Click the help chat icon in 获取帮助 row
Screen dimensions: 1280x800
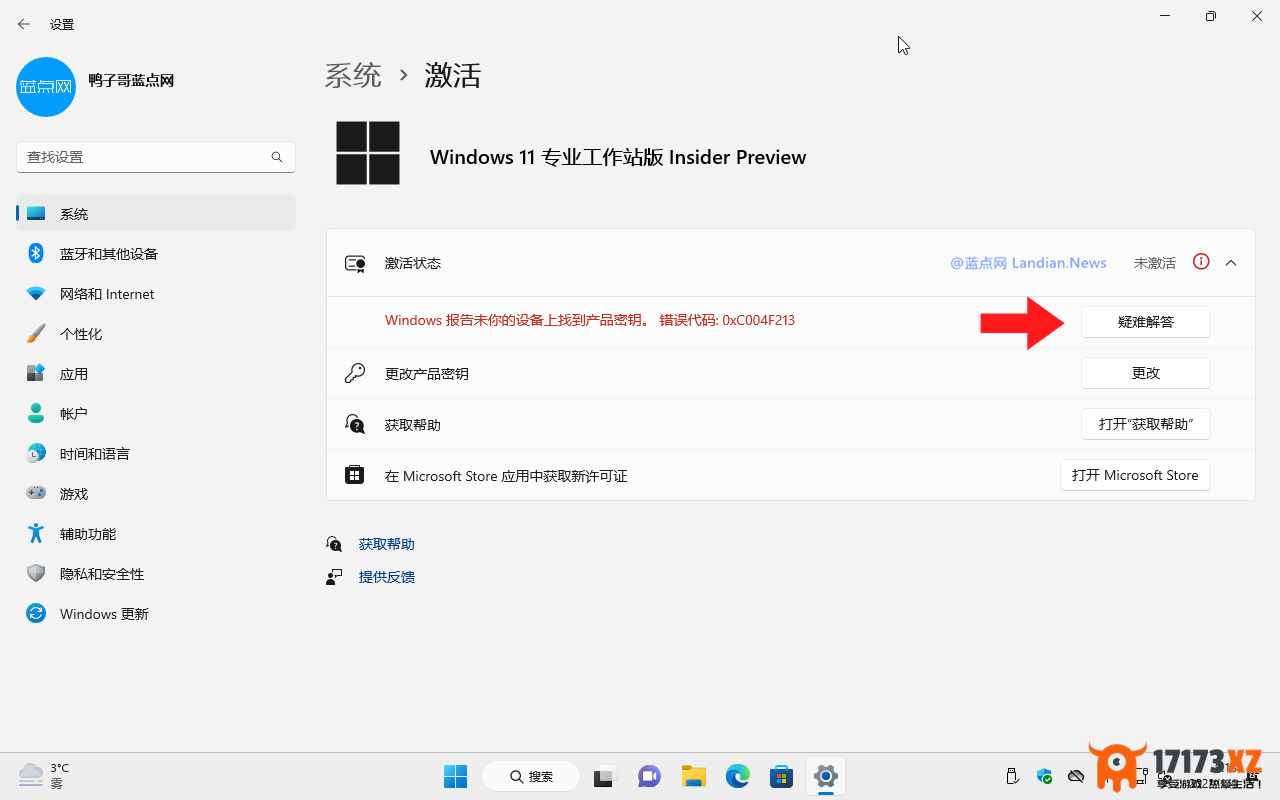355,424
